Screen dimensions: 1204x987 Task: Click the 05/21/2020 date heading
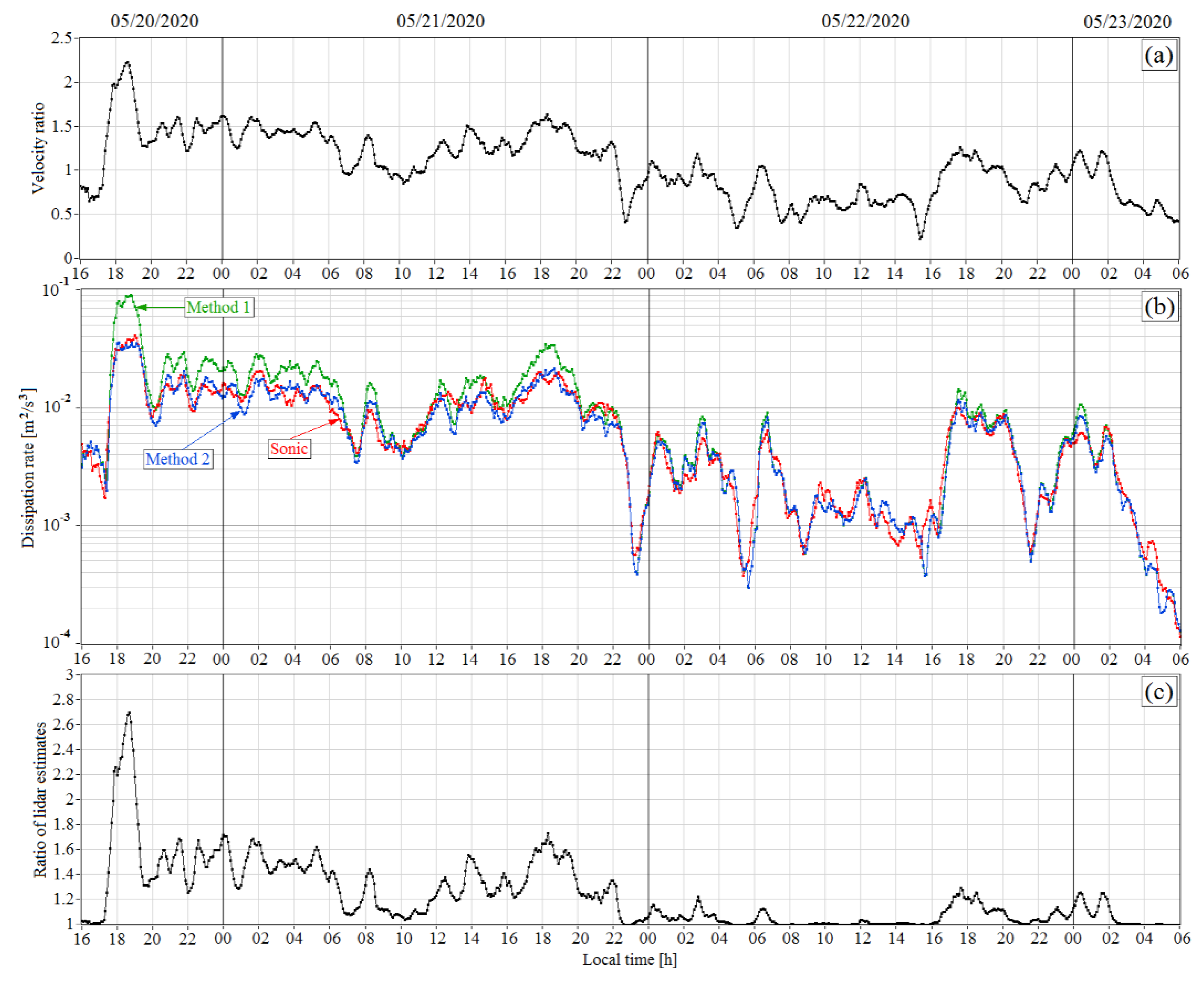440,22
